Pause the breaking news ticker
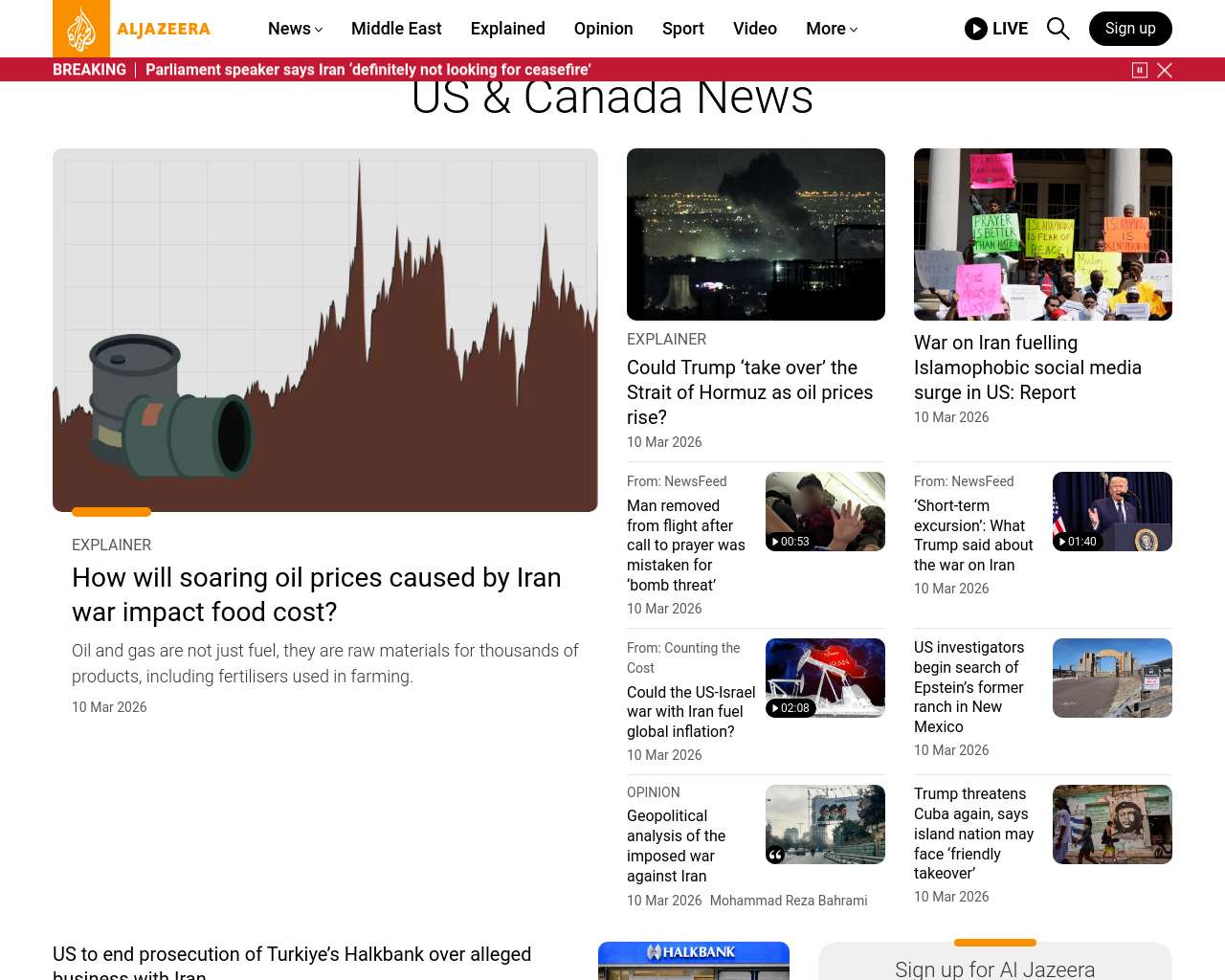The height and width of the screenshot is (980, 1225). pyautogui.click(x=1140, y=70)
